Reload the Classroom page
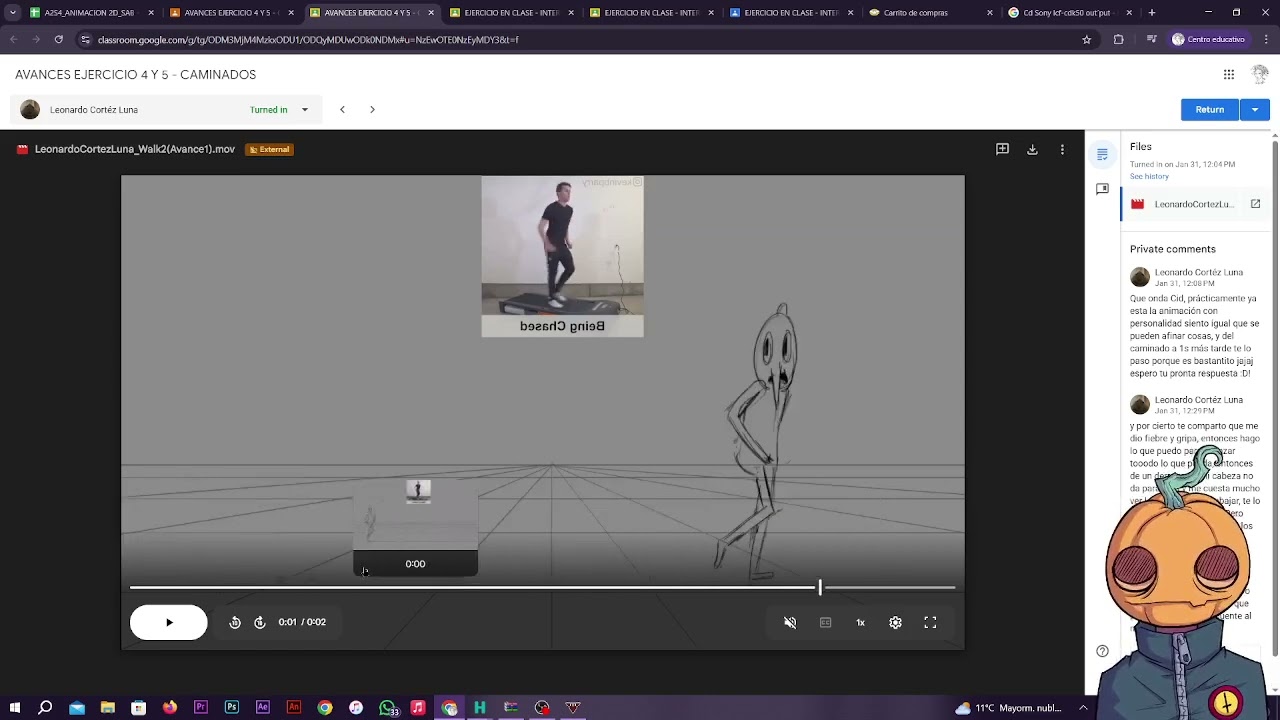 [x=58, y=39]
